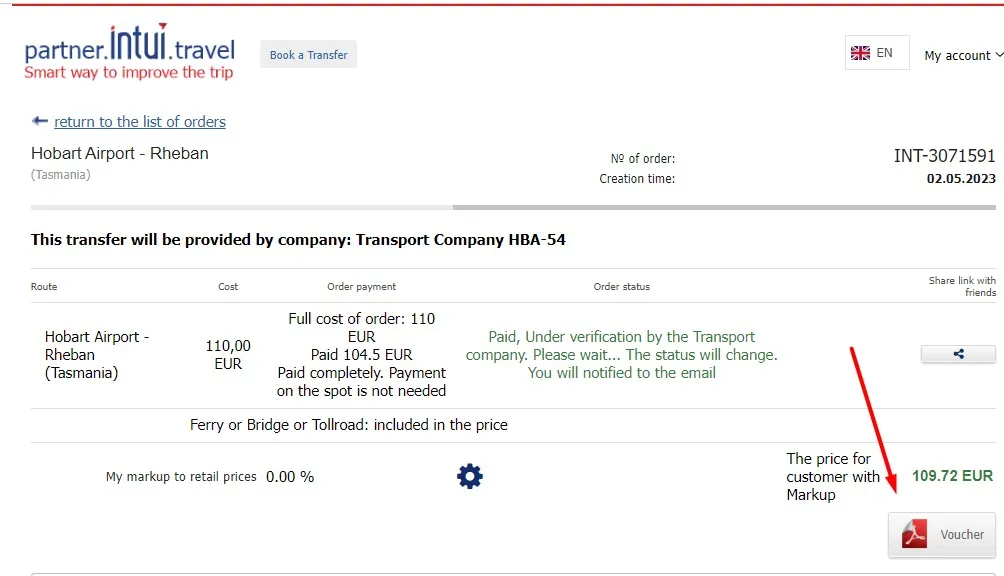Image resolution: width=1004 pixels, height=576 pixels.
Task: Open markup settings via the gear icon
Action: point(469,477)
